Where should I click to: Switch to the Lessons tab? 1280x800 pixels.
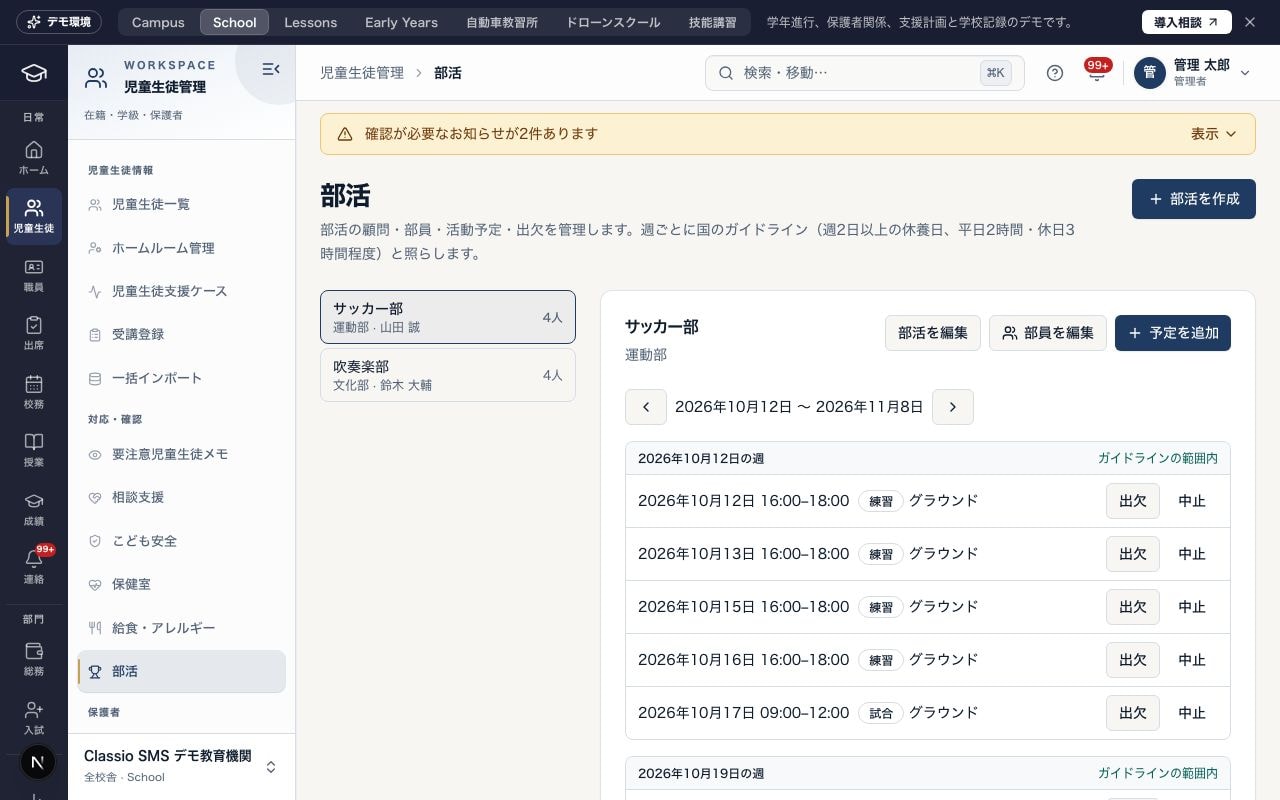tap(310, 22)
